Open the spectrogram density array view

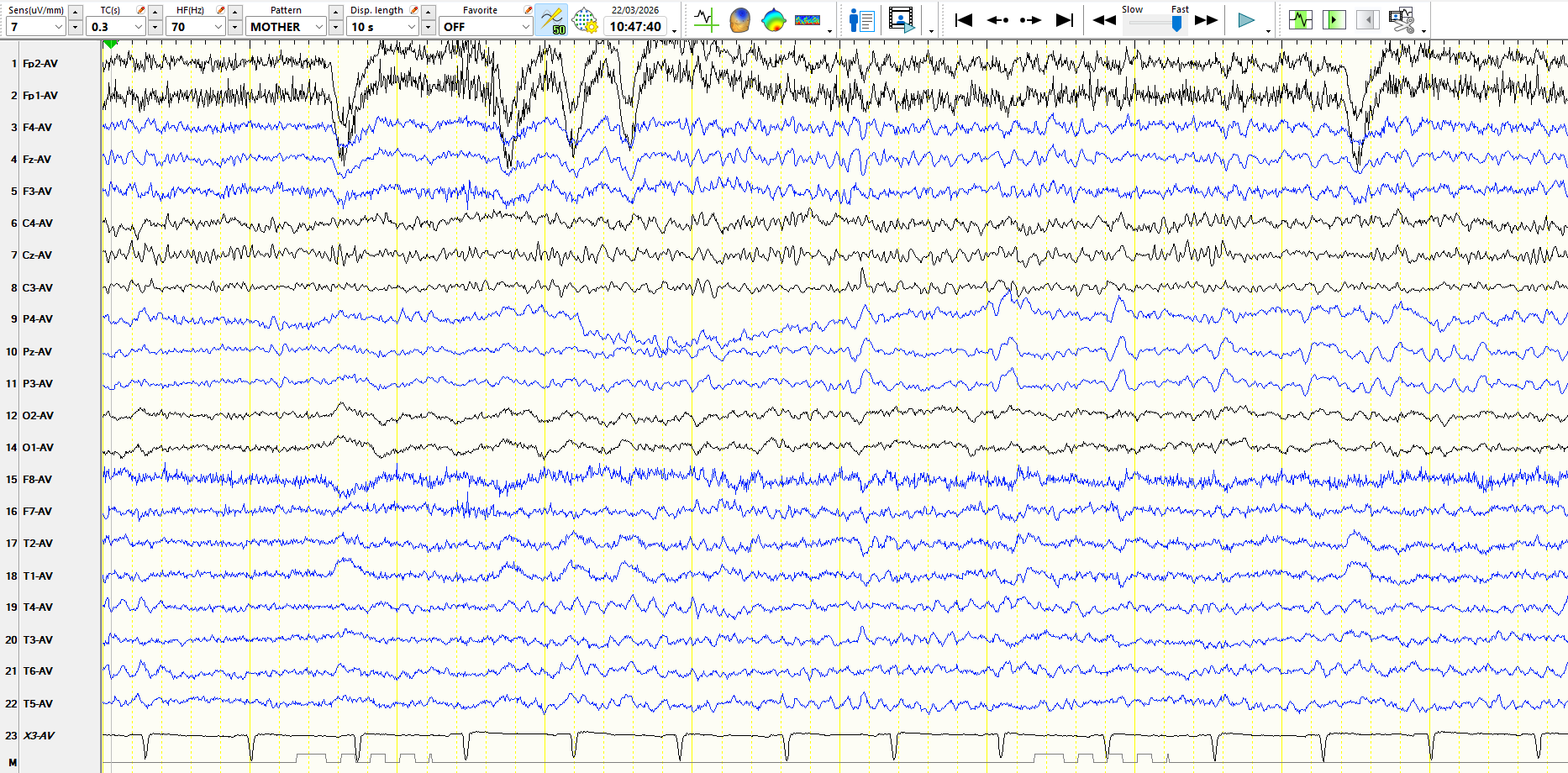coord(808,19)
